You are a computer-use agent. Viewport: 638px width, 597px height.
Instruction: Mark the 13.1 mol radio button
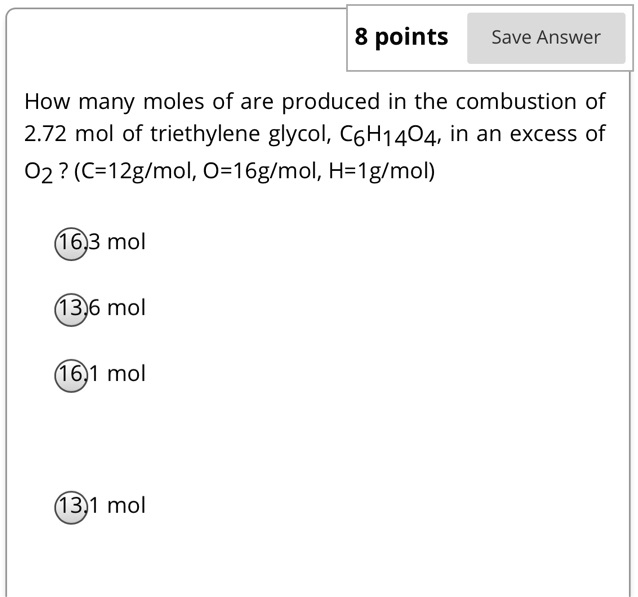coord(71,507)
